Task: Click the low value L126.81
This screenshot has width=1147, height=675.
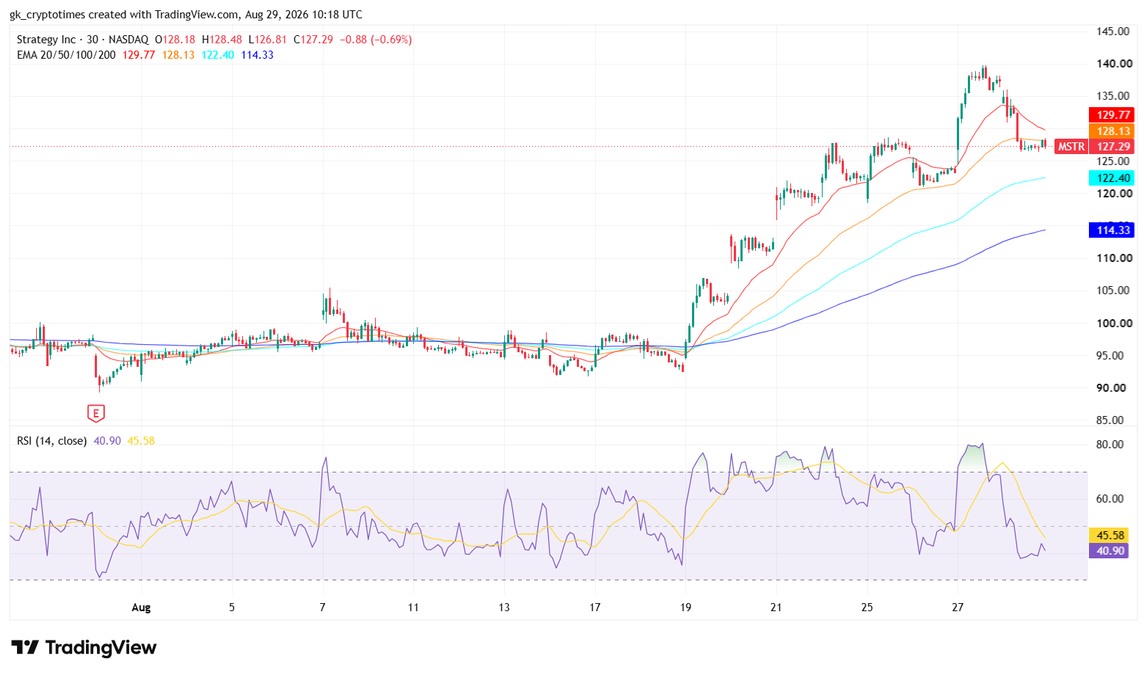Action: [267, 39]
